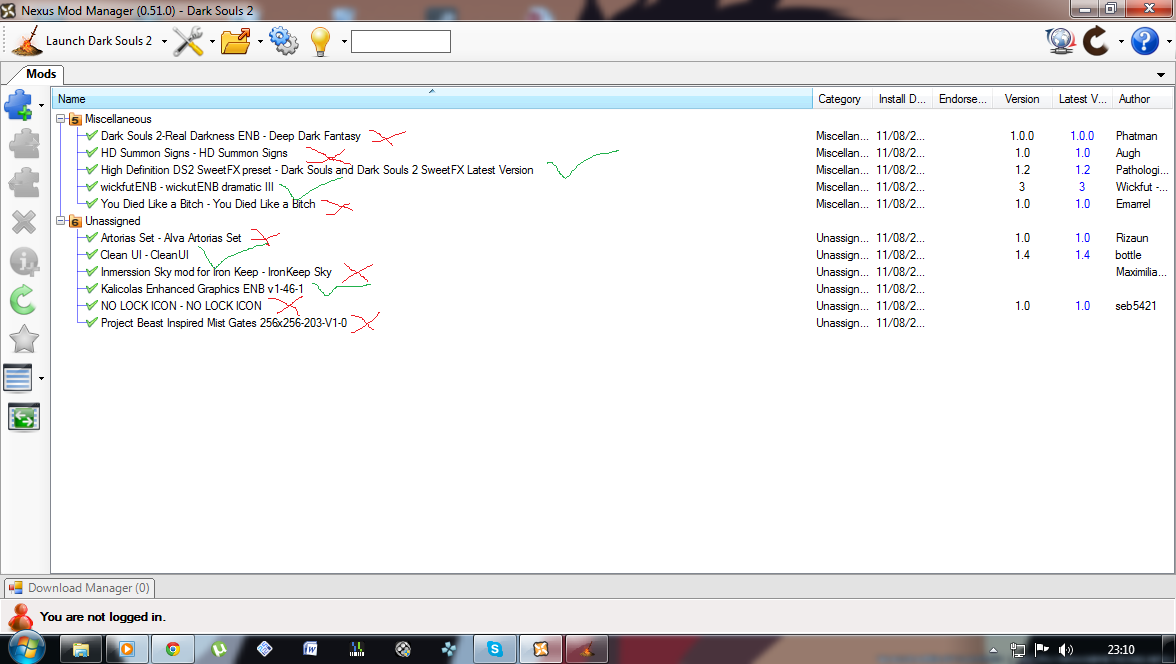This screenshot has height=664, width=1176.
Task: Open the Download Manager (0) tab
Action: pos(79,587)
